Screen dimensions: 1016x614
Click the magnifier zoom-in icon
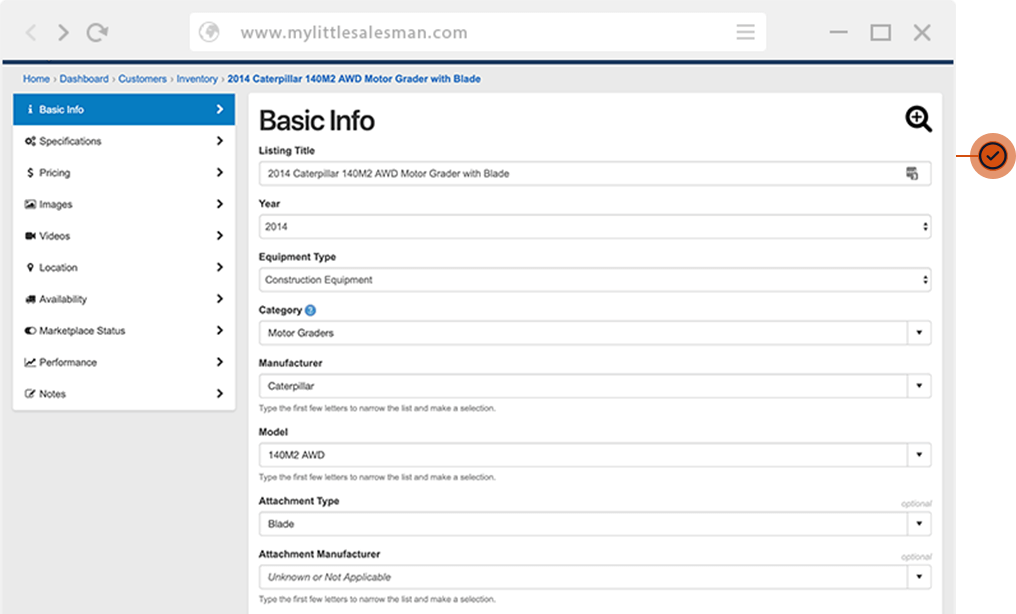click(x=918, y=119)
